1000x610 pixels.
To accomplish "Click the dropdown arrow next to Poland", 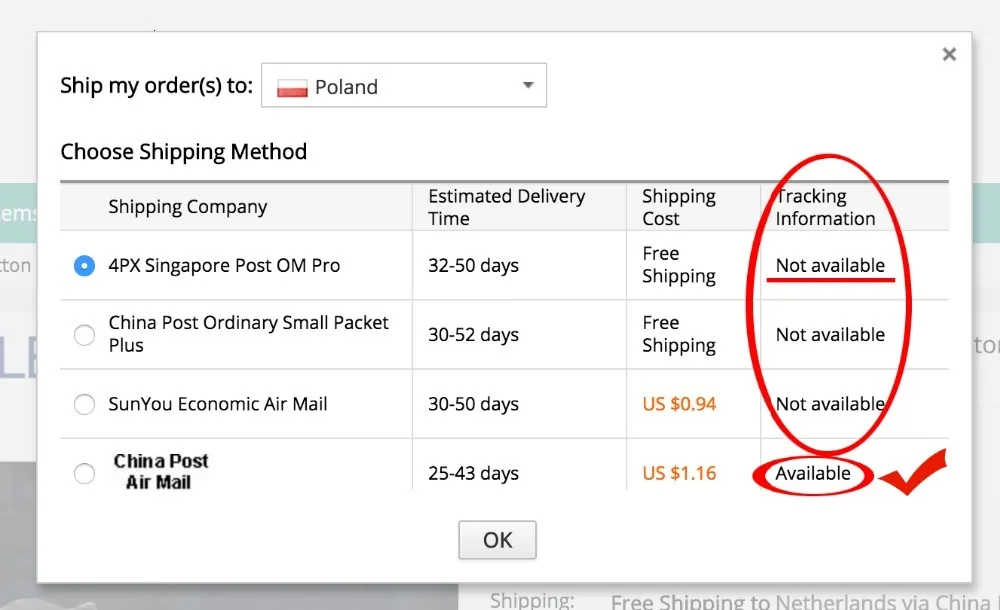I will [x=528, y=85].
